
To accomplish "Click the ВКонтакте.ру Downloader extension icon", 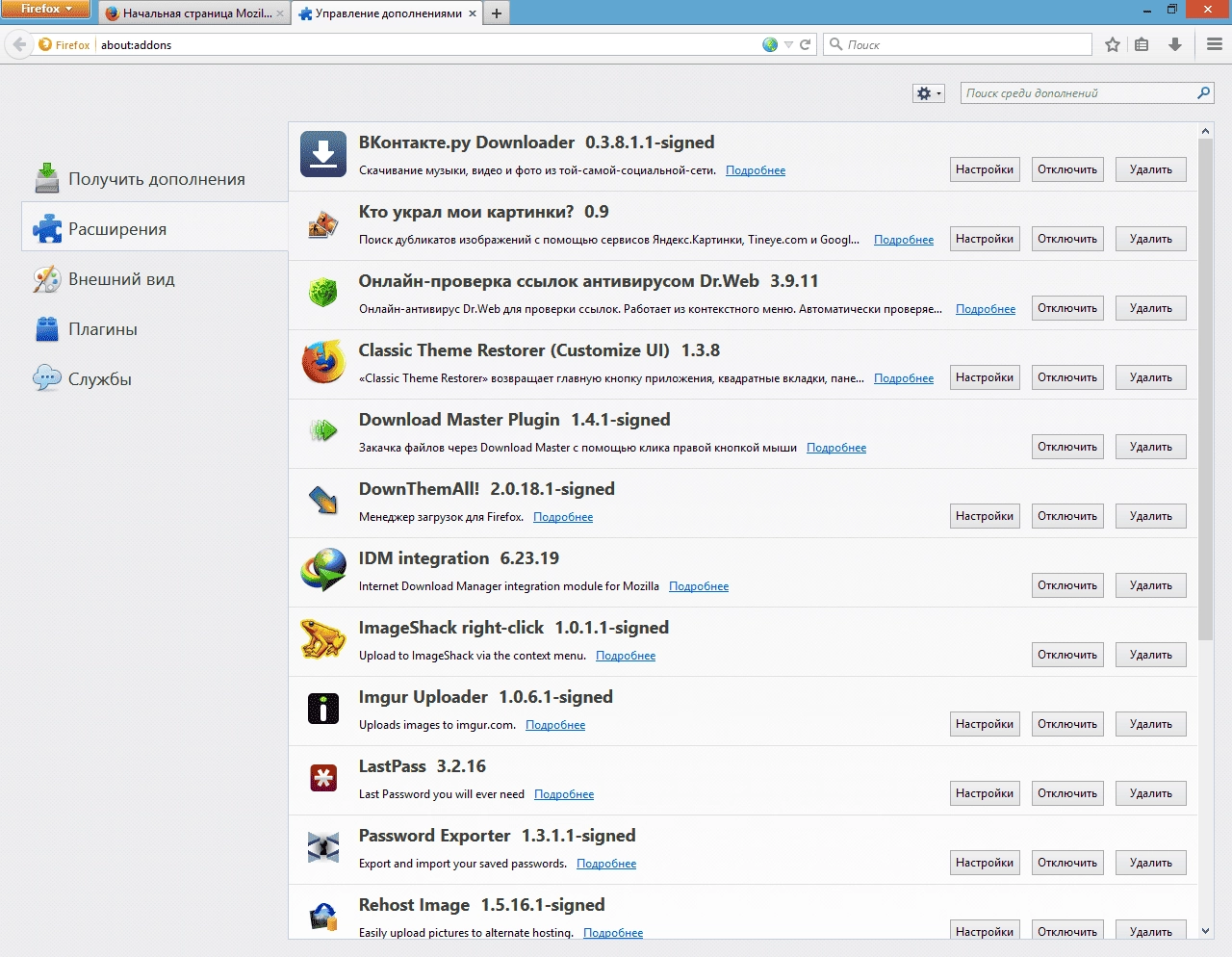I will coord(323,155).
